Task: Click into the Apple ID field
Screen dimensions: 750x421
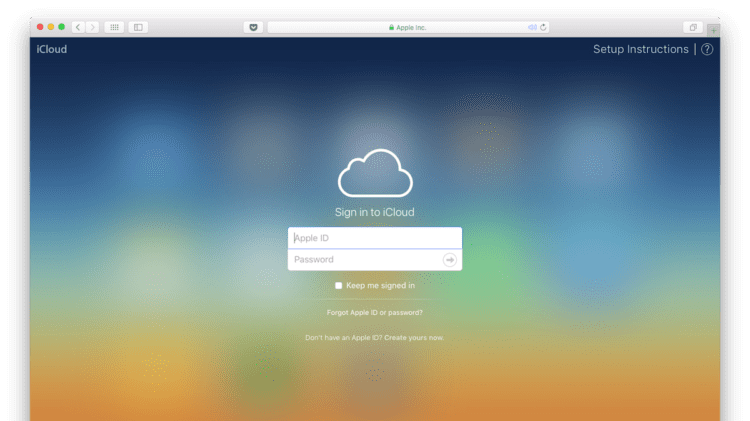Action: [x=375, y=238]
